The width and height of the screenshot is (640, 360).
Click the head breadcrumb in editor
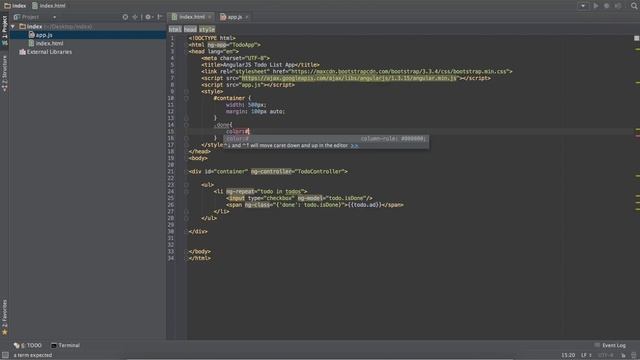[190, 29]
